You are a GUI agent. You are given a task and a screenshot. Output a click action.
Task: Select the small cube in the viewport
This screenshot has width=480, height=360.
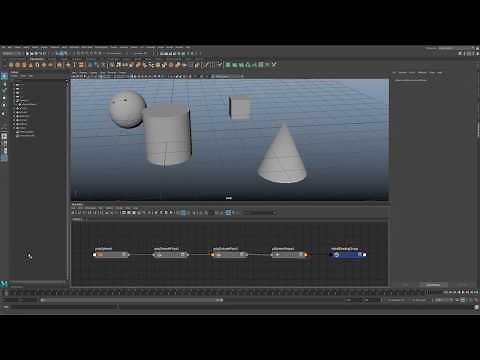[x=239, y=107]
